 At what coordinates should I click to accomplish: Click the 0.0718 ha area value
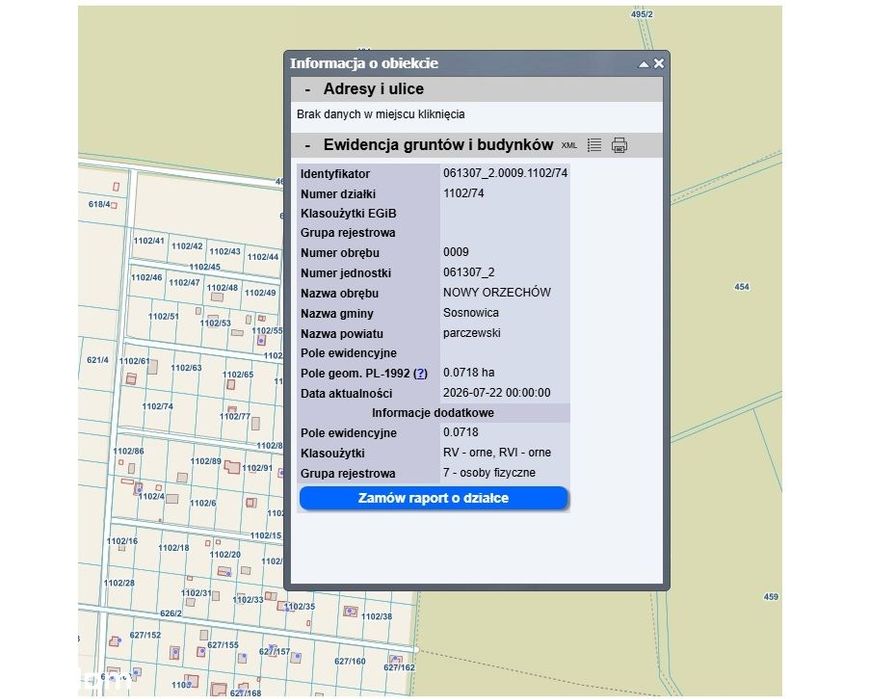[468, 373]
